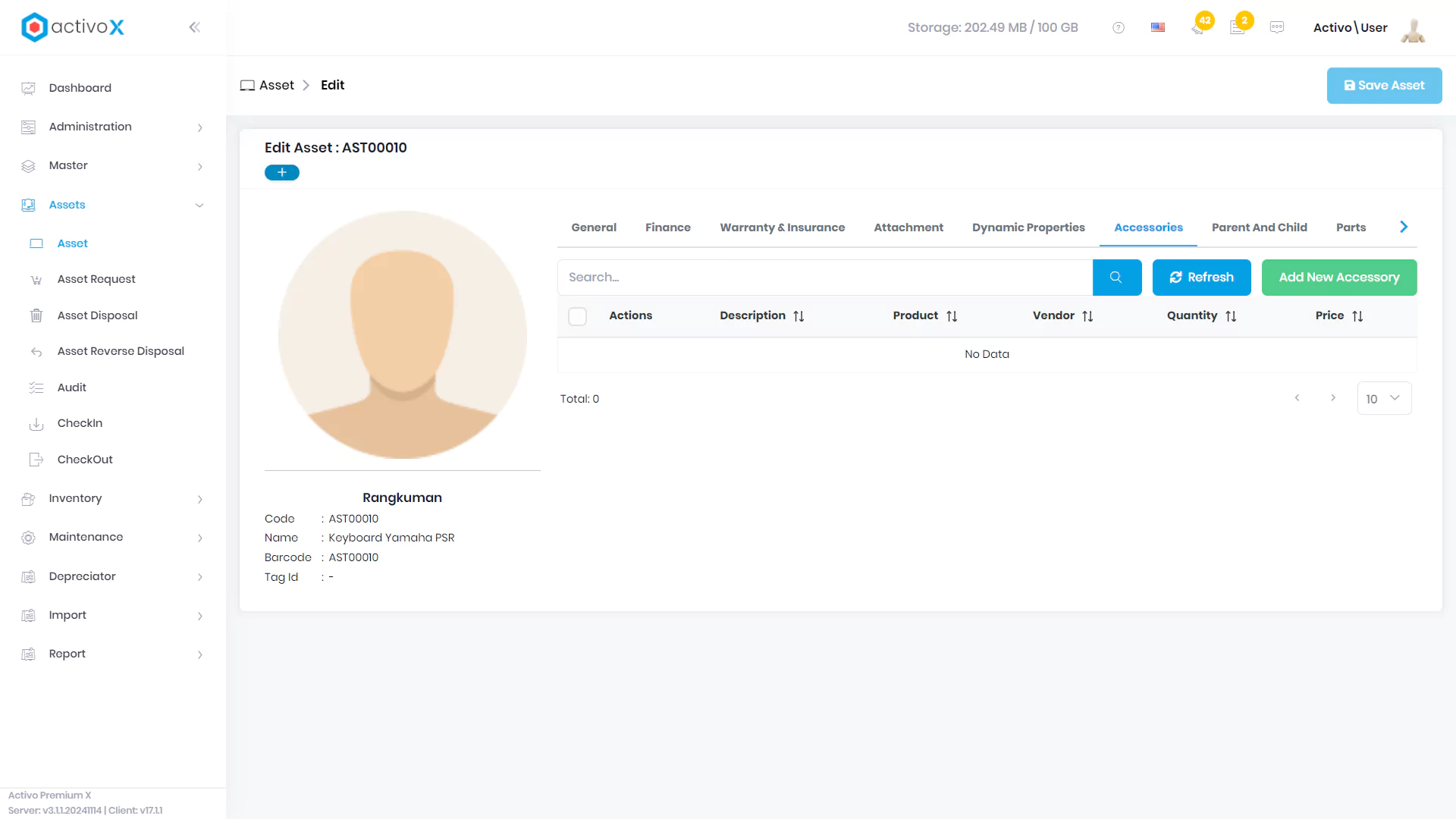Open the Parts tab
Screen dimensions: 1456x819
(1351, 227)
